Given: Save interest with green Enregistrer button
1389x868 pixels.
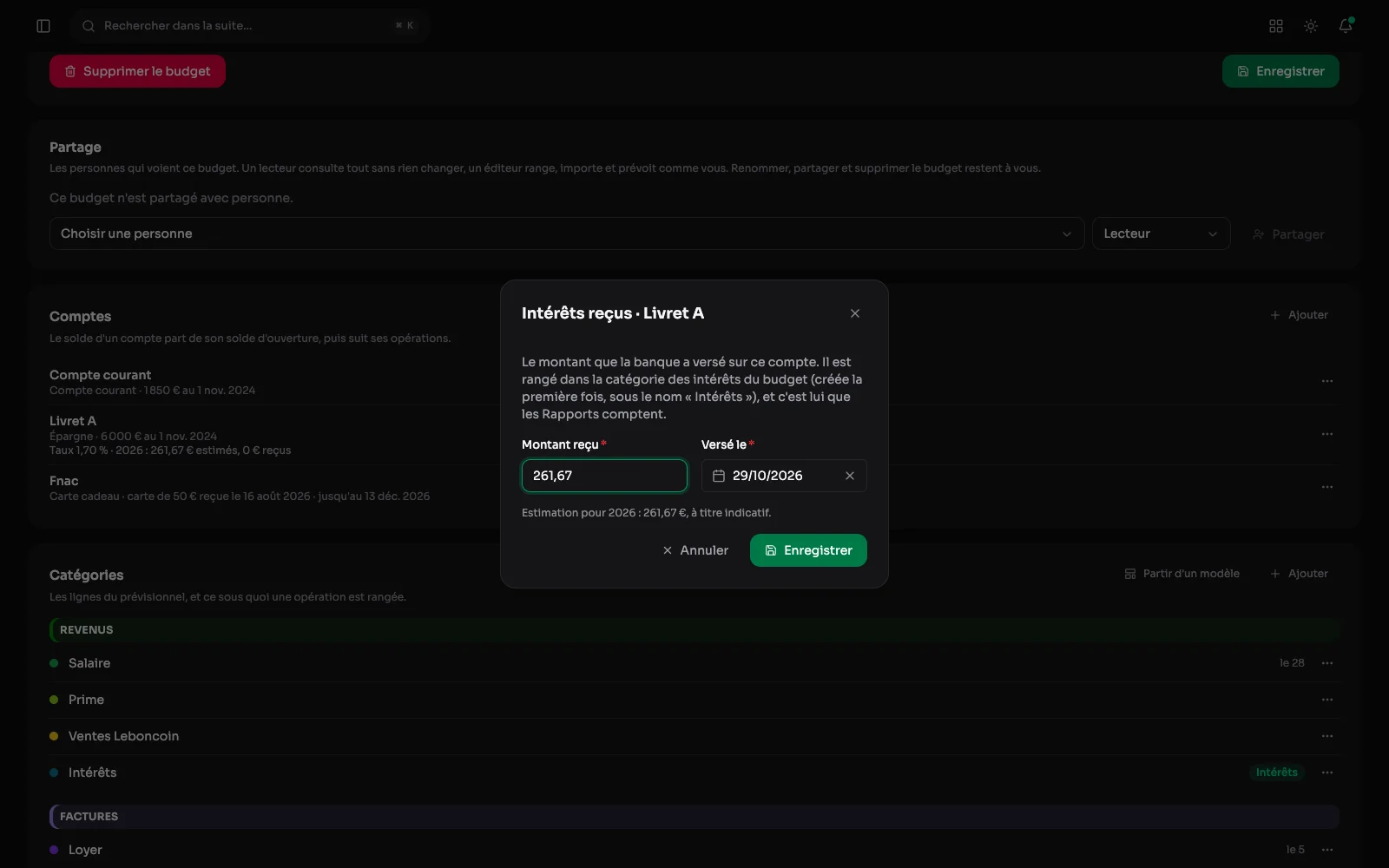Looking at the screenshot, I should [x=808, y=550].
